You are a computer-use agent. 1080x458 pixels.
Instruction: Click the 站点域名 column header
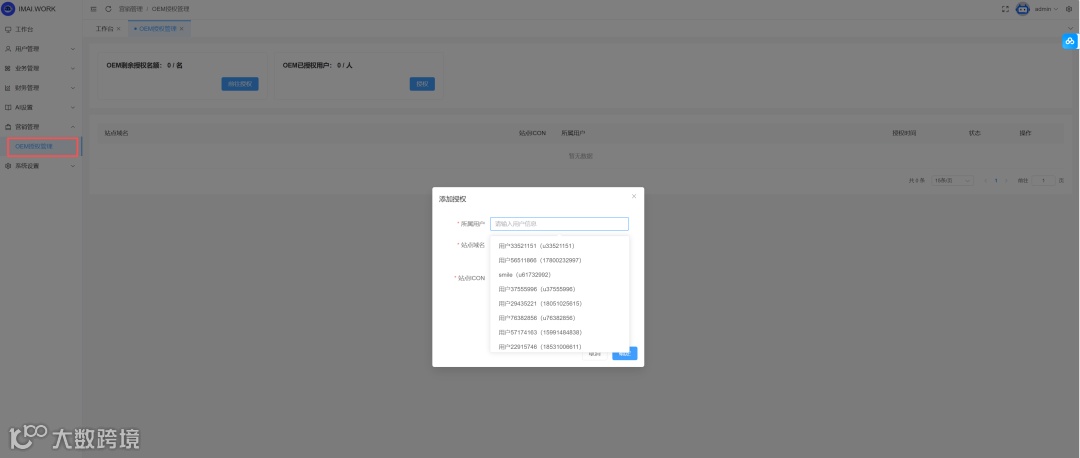coord(116,133)
